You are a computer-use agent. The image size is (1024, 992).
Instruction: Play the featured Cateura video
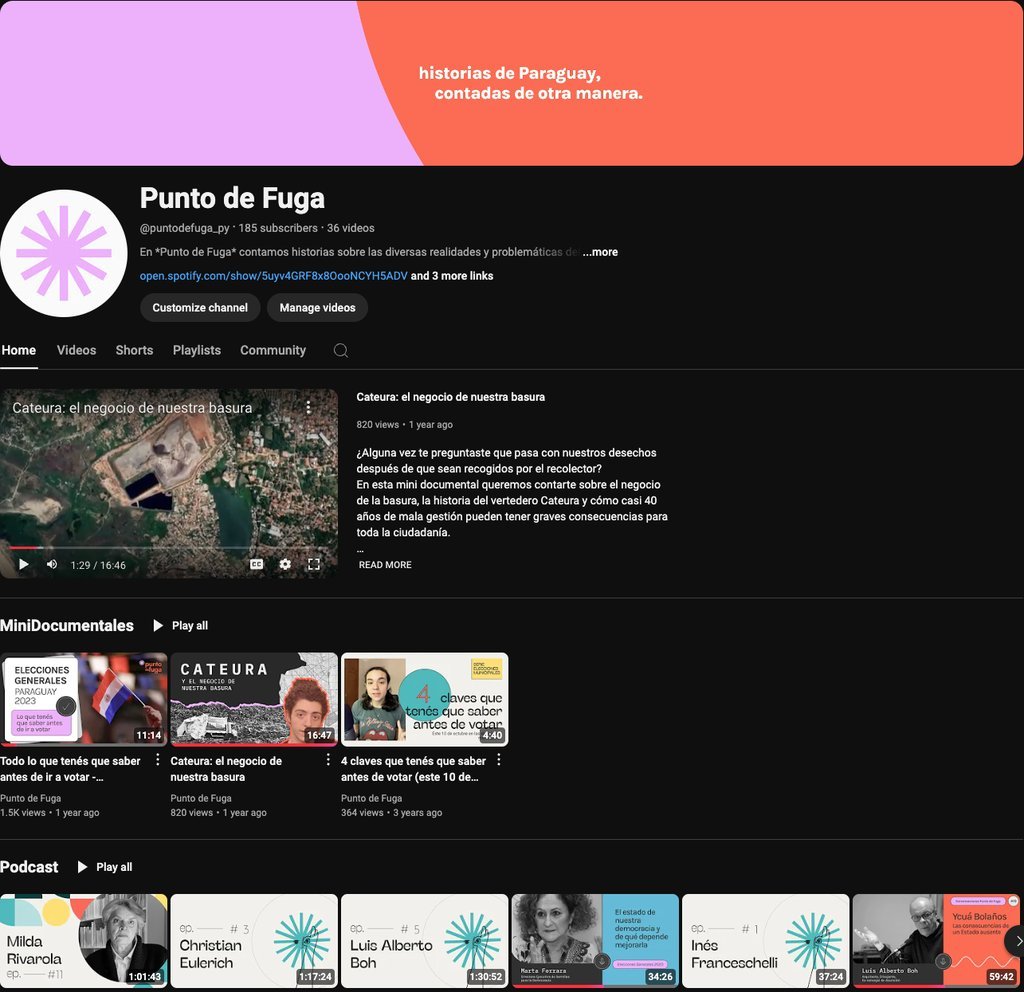click(x=24, y=564)
